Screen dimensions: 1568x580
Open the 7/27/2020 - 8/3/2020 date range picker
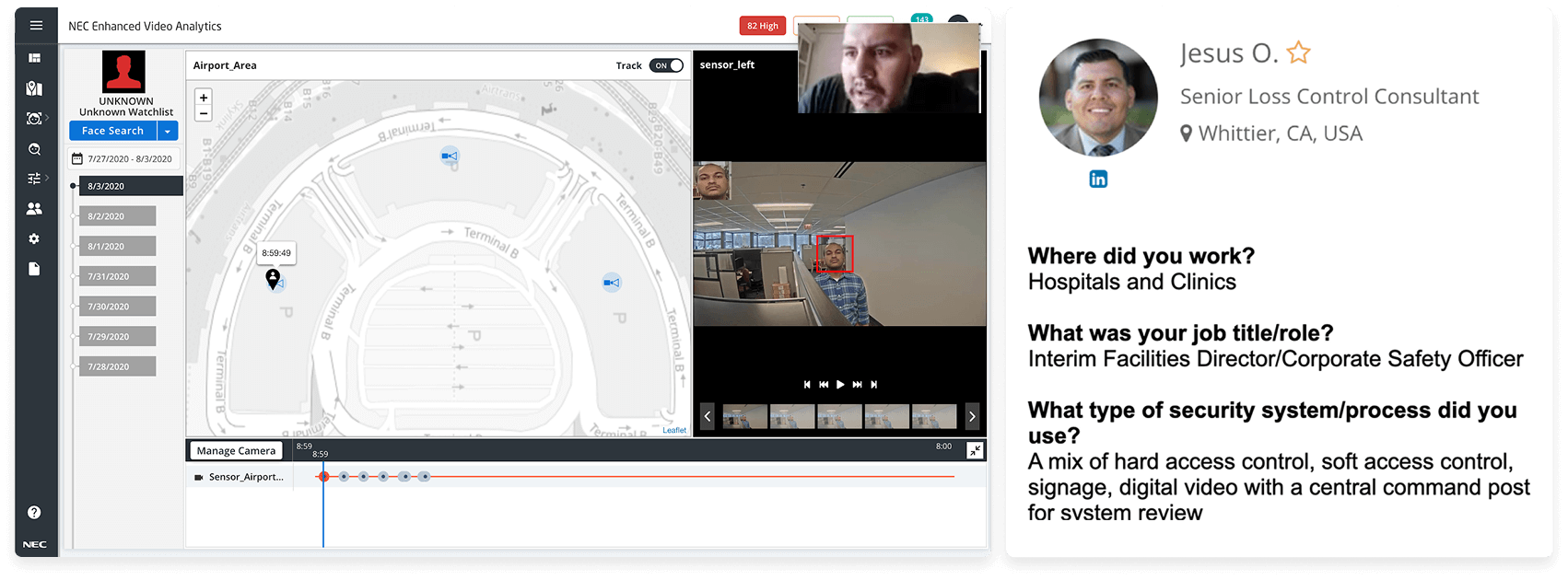pyautogui.click(x=124, y=159)
